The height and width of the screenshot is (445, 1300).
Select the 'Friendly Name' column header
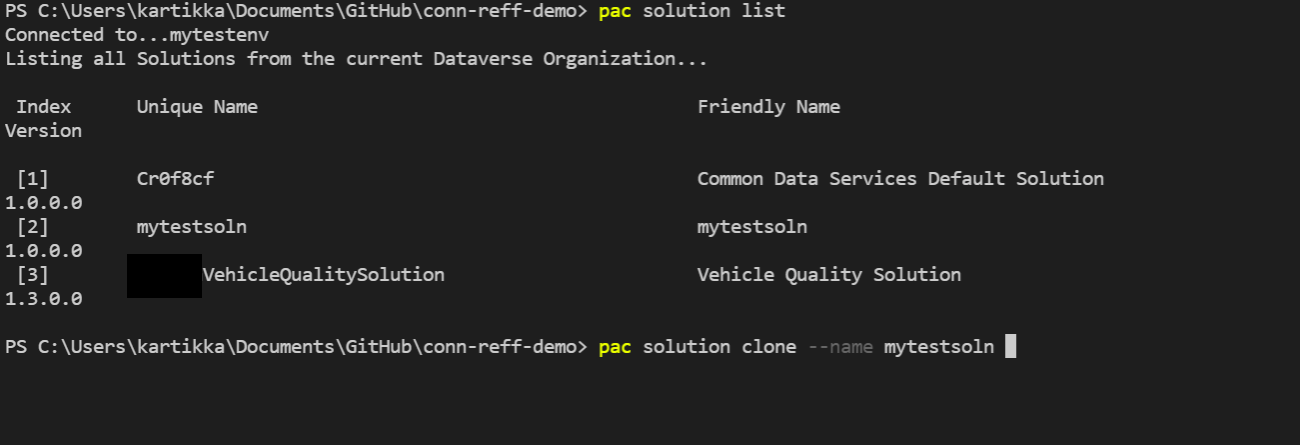(769, 107)
